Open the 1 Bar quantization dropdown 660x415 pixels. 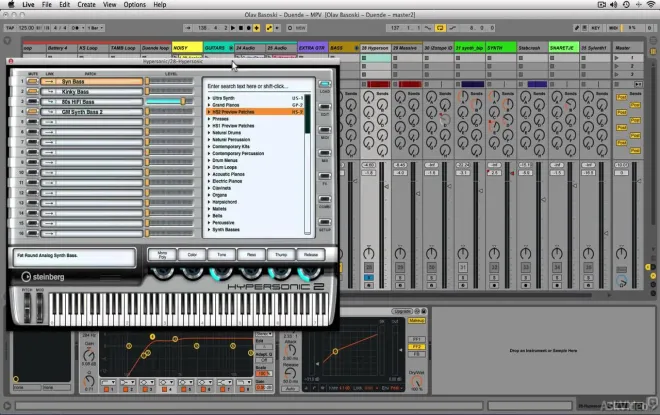(x=95, y=28)
